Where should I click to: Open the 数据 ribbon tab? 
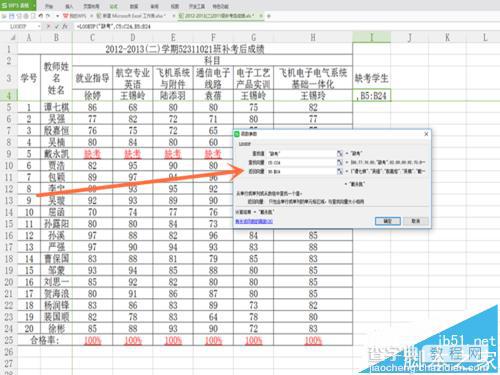[134, 6]
